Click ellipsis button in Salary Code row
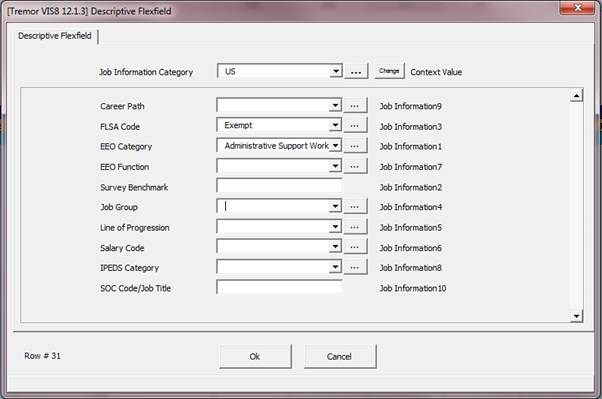 (355, 247)
